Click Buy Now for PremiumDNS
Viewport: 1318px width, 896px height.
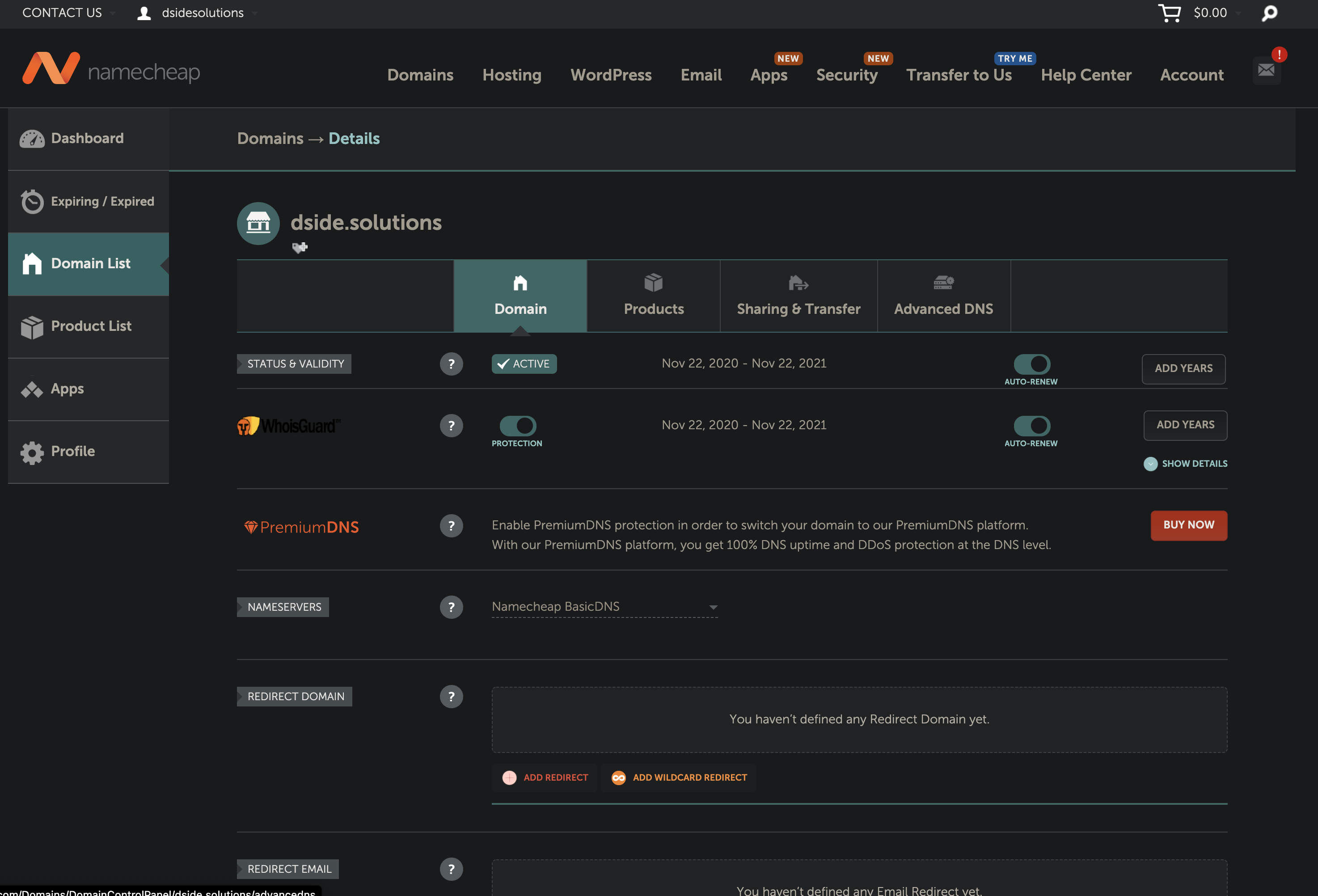coord(1189,525)
